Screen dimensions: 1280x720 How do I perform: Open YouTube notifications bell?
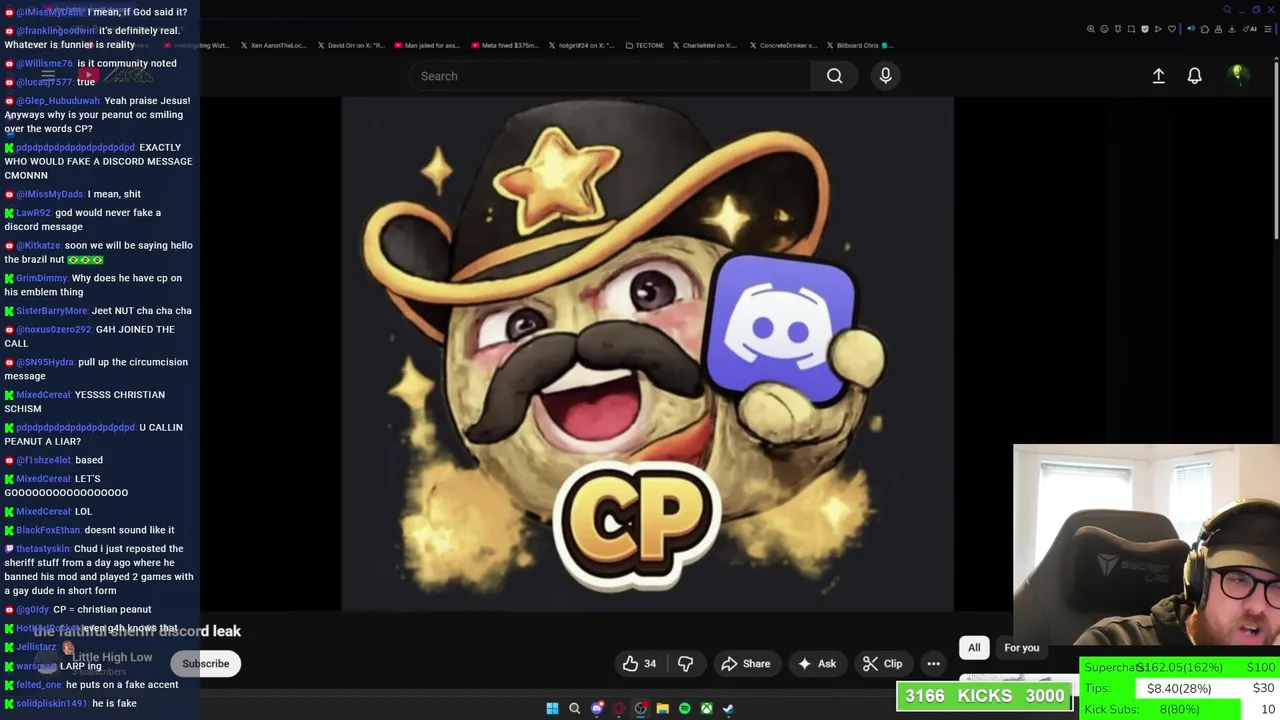1194,76
